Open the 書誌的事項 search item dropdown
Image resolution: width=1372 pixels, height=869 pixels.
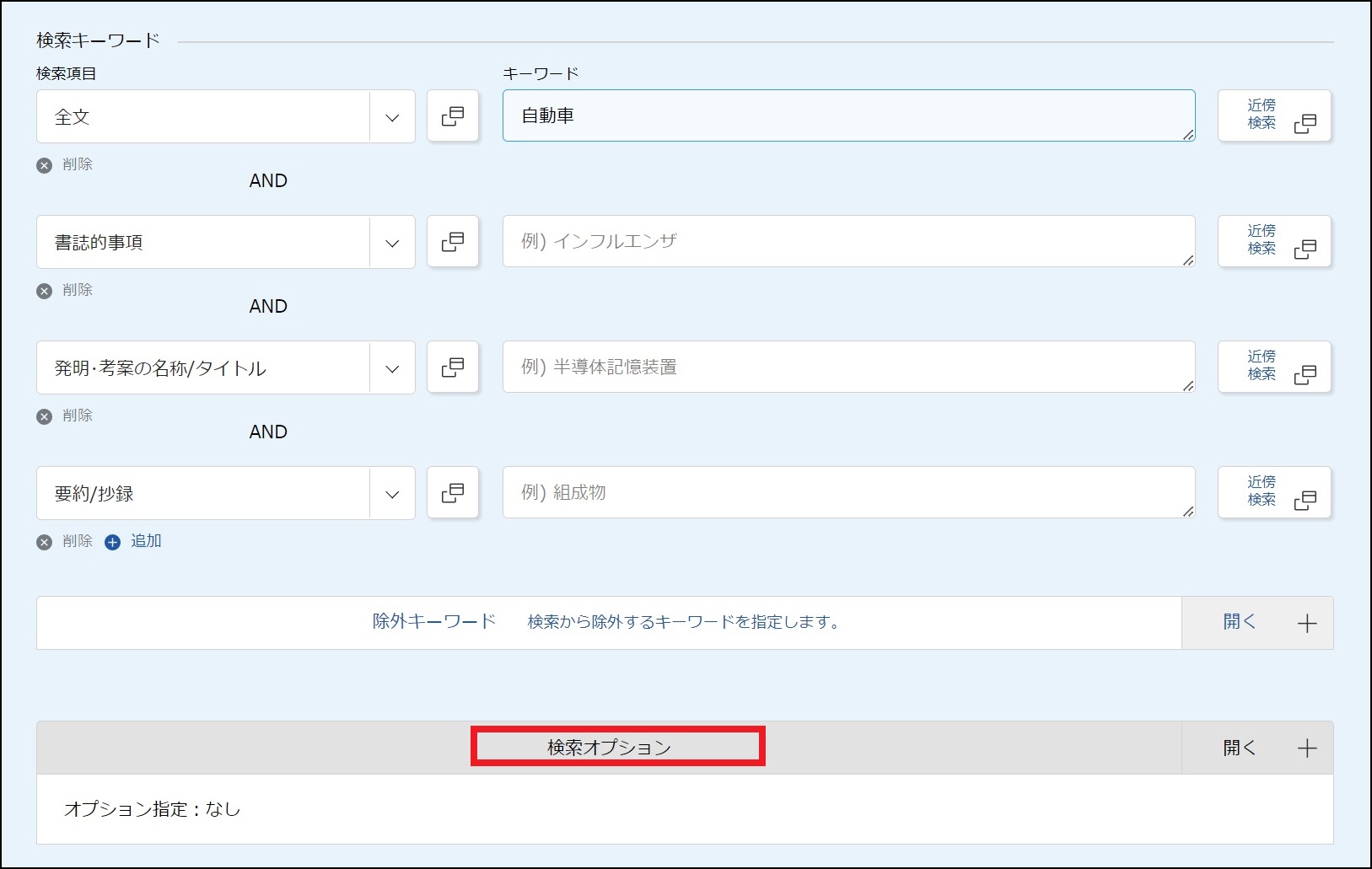click(392, 243)
